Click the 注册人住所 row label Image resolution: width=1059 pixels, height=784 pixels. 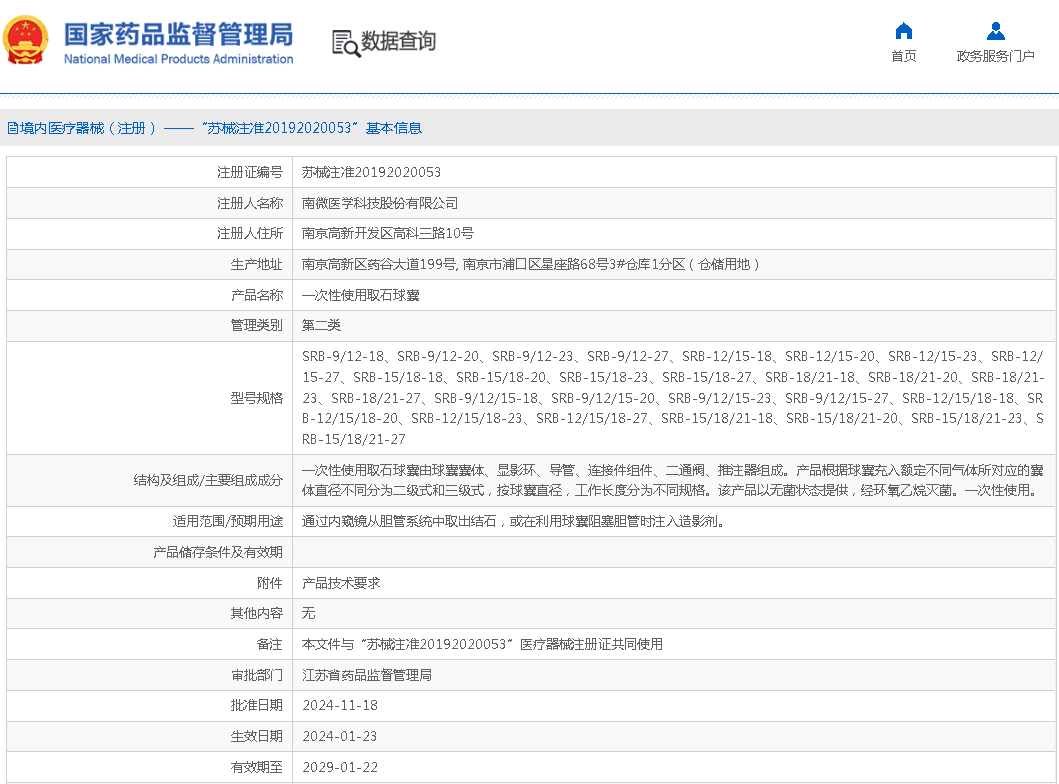point(250,234)
